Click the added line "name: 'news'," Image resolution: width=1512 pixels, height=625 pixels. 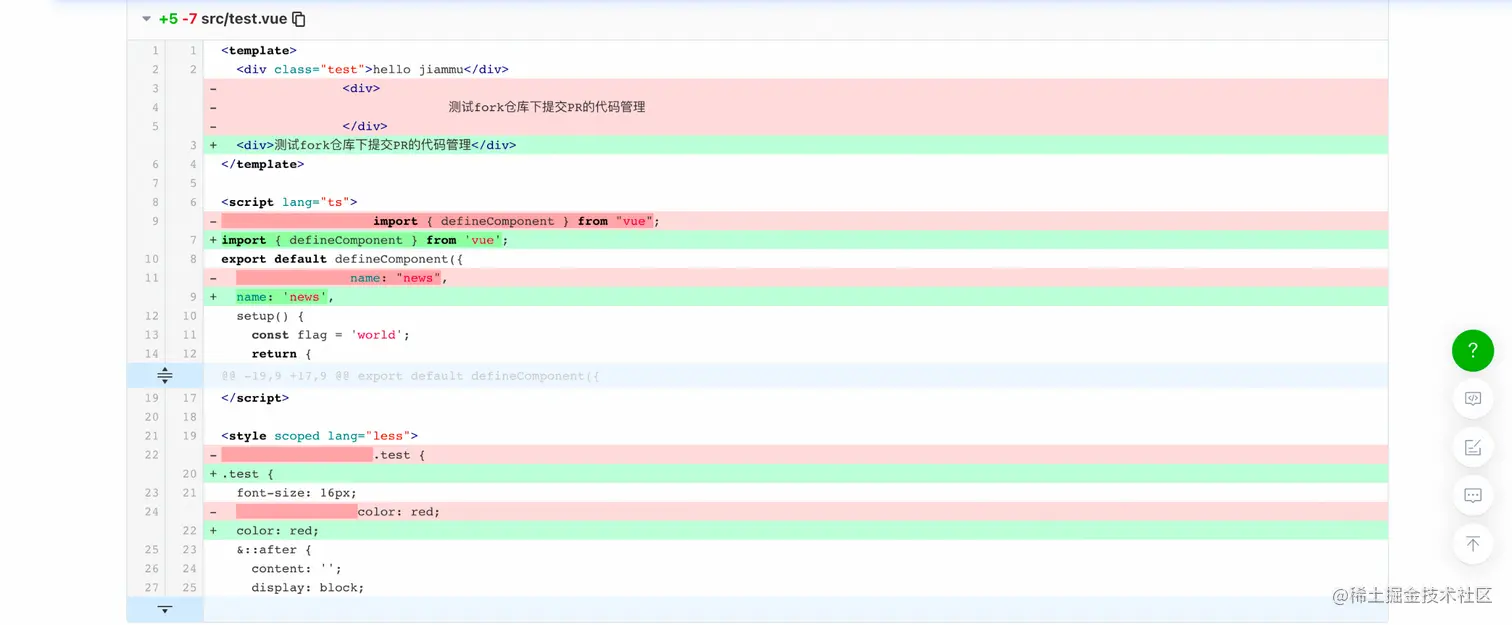[x=795, y=297]
